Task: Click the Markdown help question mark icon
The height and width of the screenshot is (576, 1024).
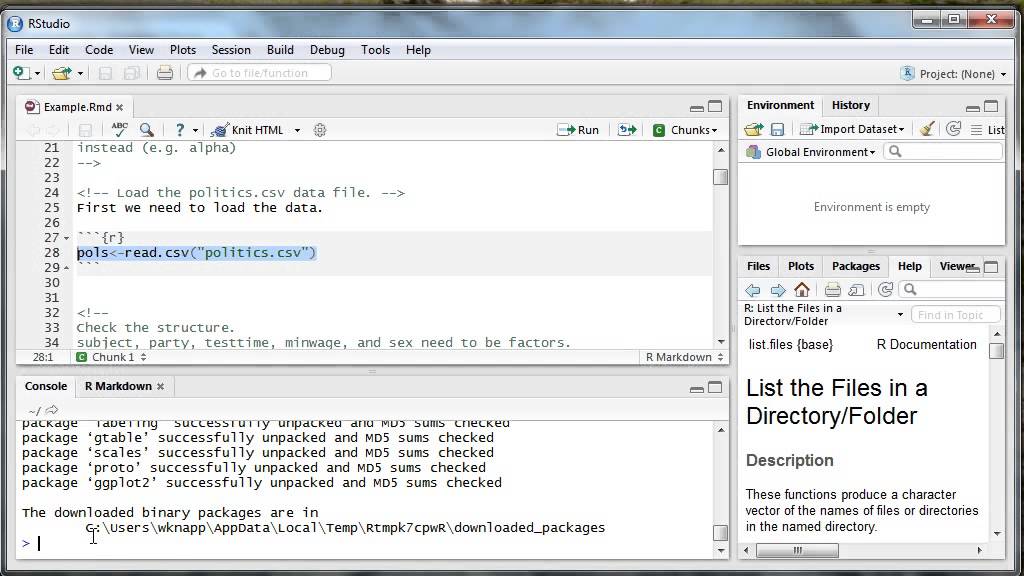Action: click(x=180, y=130)
